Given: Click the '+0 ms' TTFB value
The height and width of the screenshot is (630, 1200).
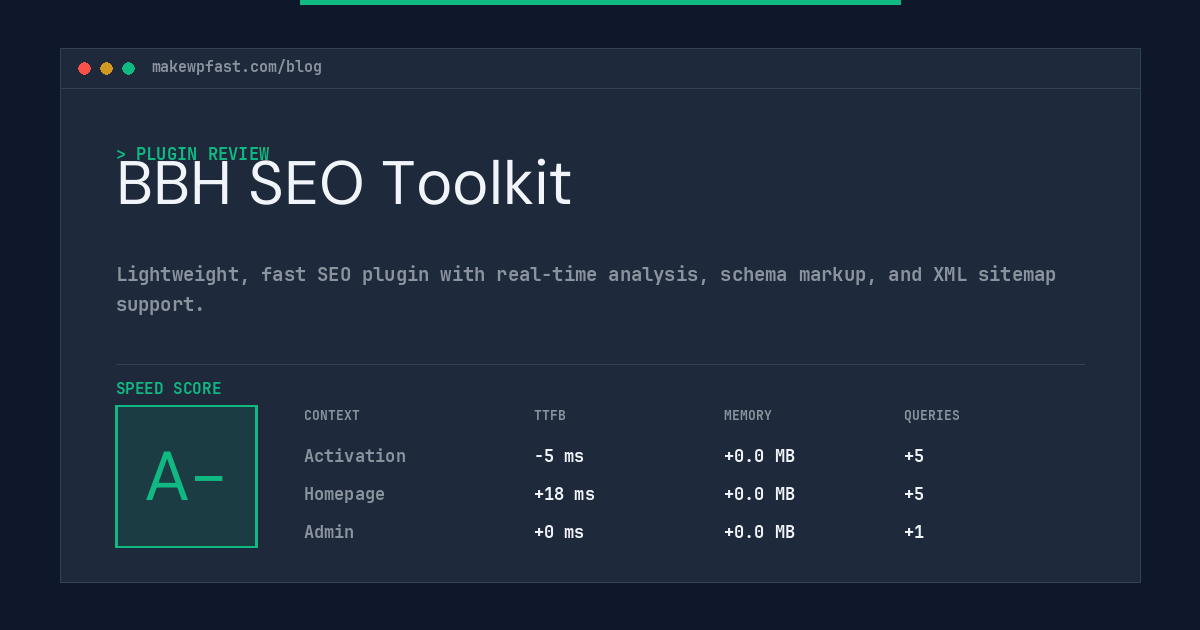Looking at the screenshot, I should 559,532.
